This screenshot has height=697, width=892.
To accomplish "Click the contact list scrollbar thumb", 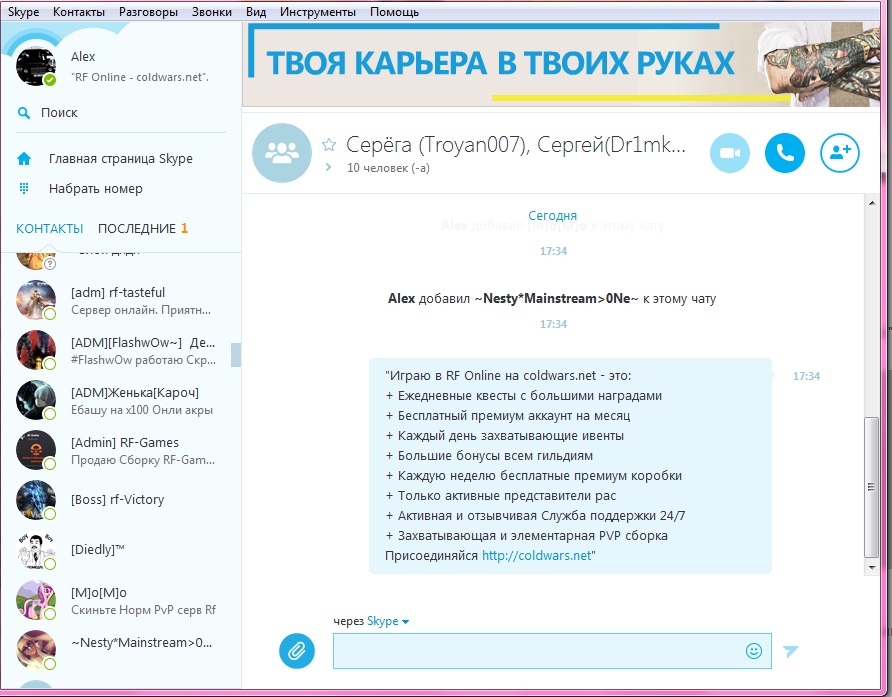I will click(236, 354).
